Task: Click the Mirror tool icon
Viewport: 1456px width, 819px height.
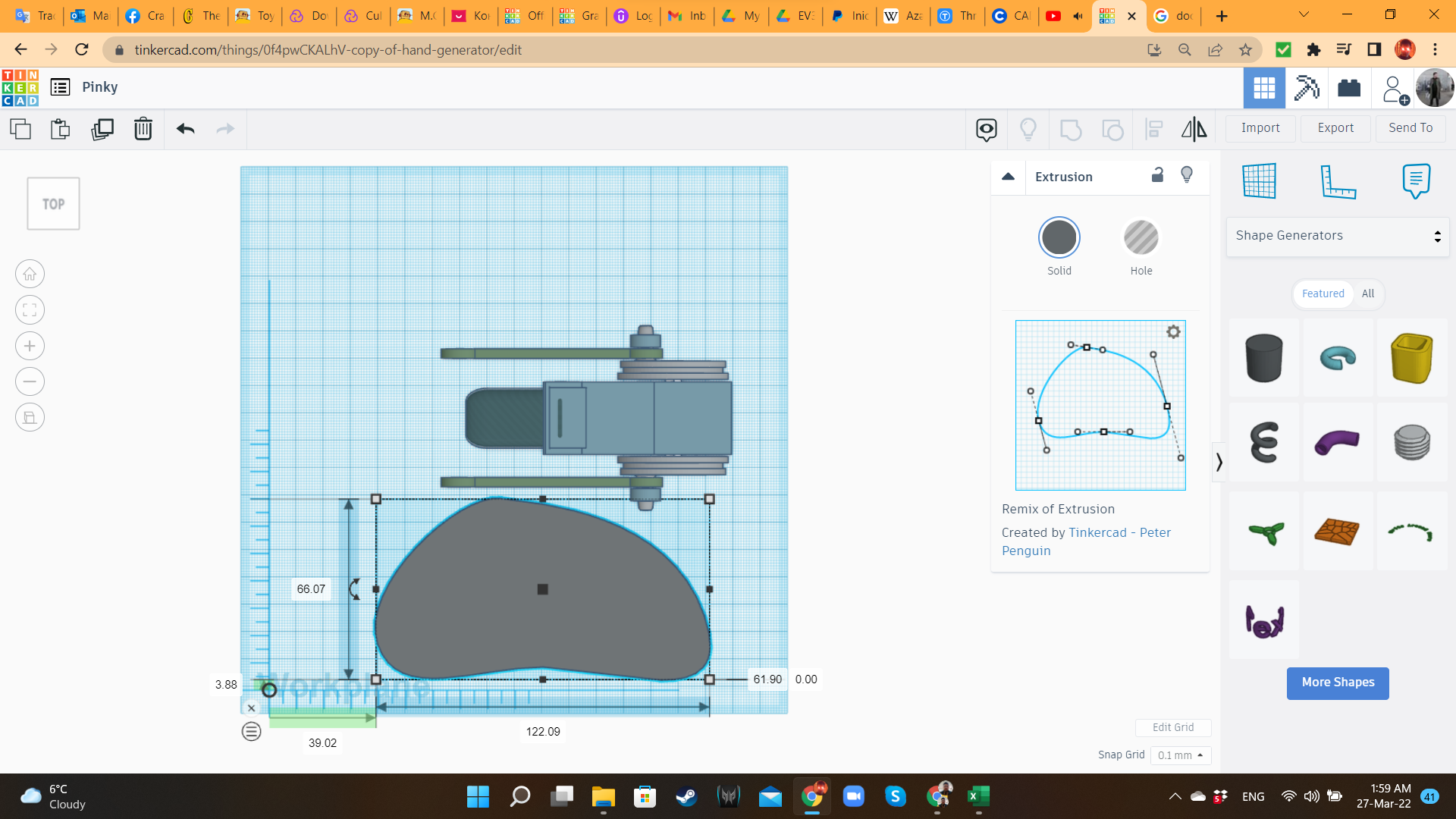Action: tap(1194, 129)
